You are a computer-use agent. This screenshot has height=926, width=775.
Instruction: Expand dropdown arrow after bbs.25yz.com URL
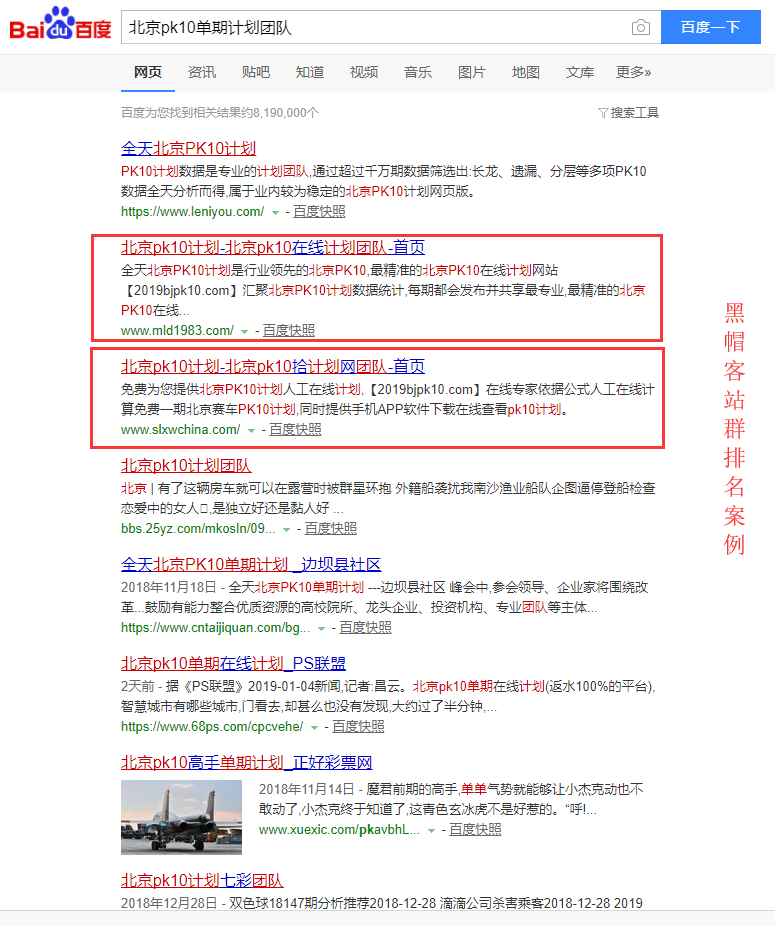click(x=286, y=530)
